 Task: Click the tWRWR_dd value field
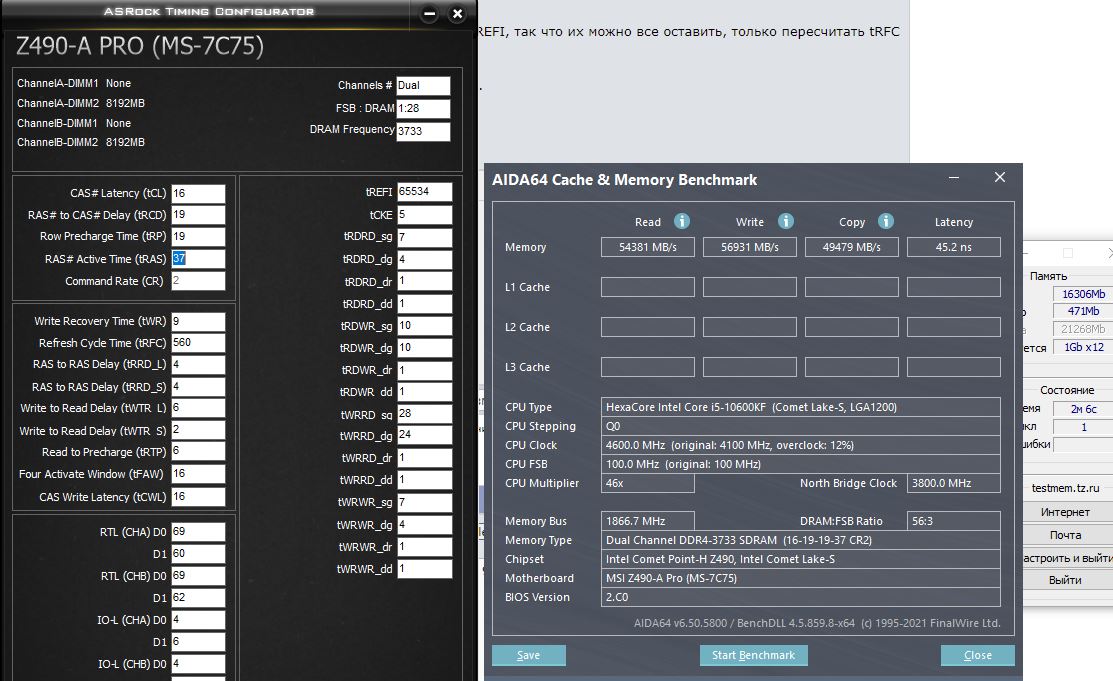(424, 569)
